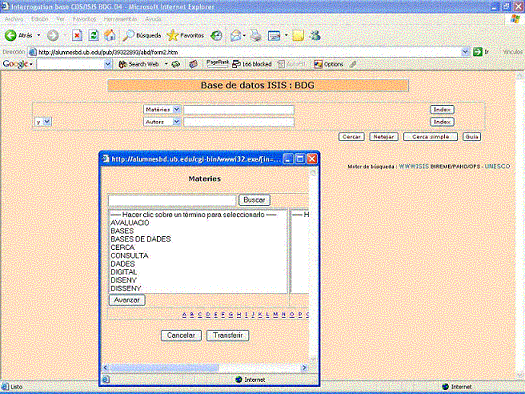This screenshot has width=525, height=394.
Task: Open the Archivo menu
Action: pos(14,19)
